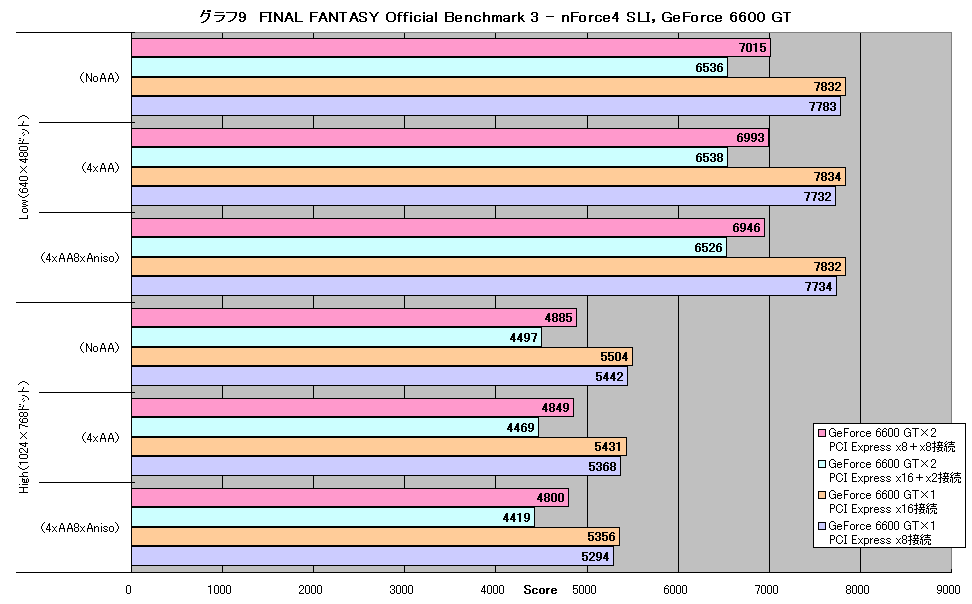This screenshot has height=604, width=972.
Task: Click the bar value 6993
Action: tap(750, 138)
